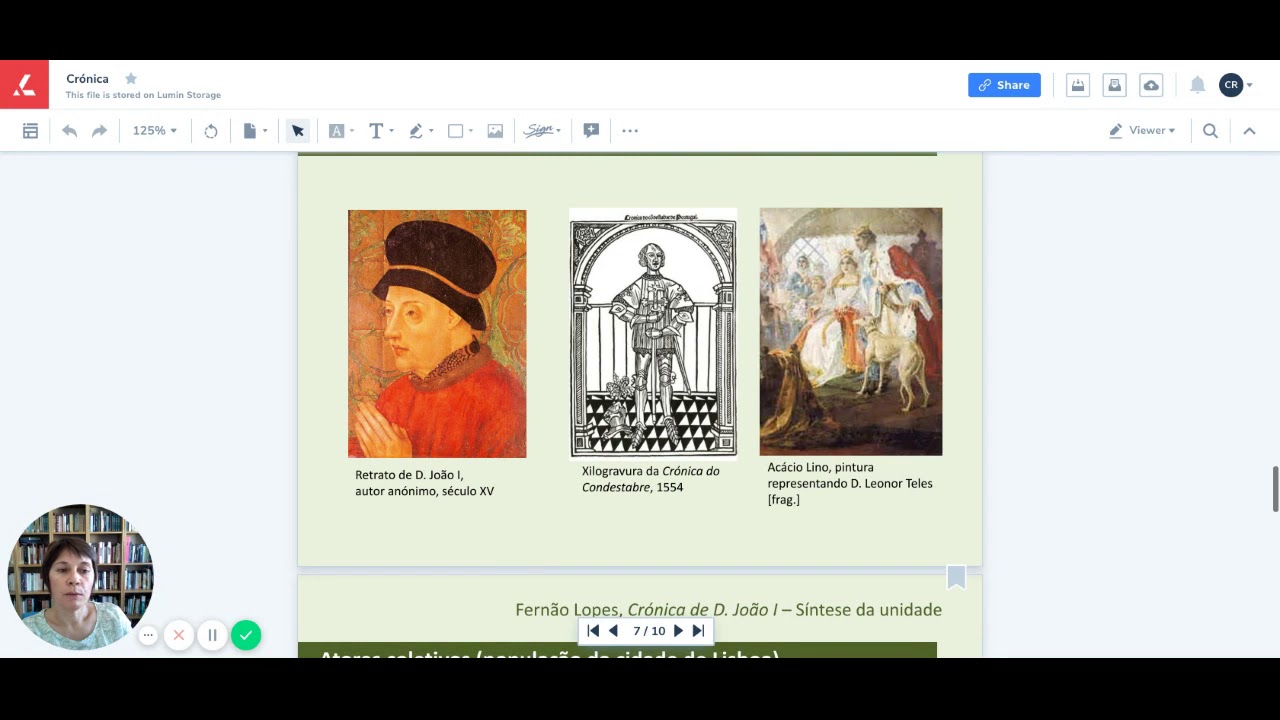This screenshot has width=1280, height=720.
Task: Click the page number field showing 7
Action: click(637, 631)
